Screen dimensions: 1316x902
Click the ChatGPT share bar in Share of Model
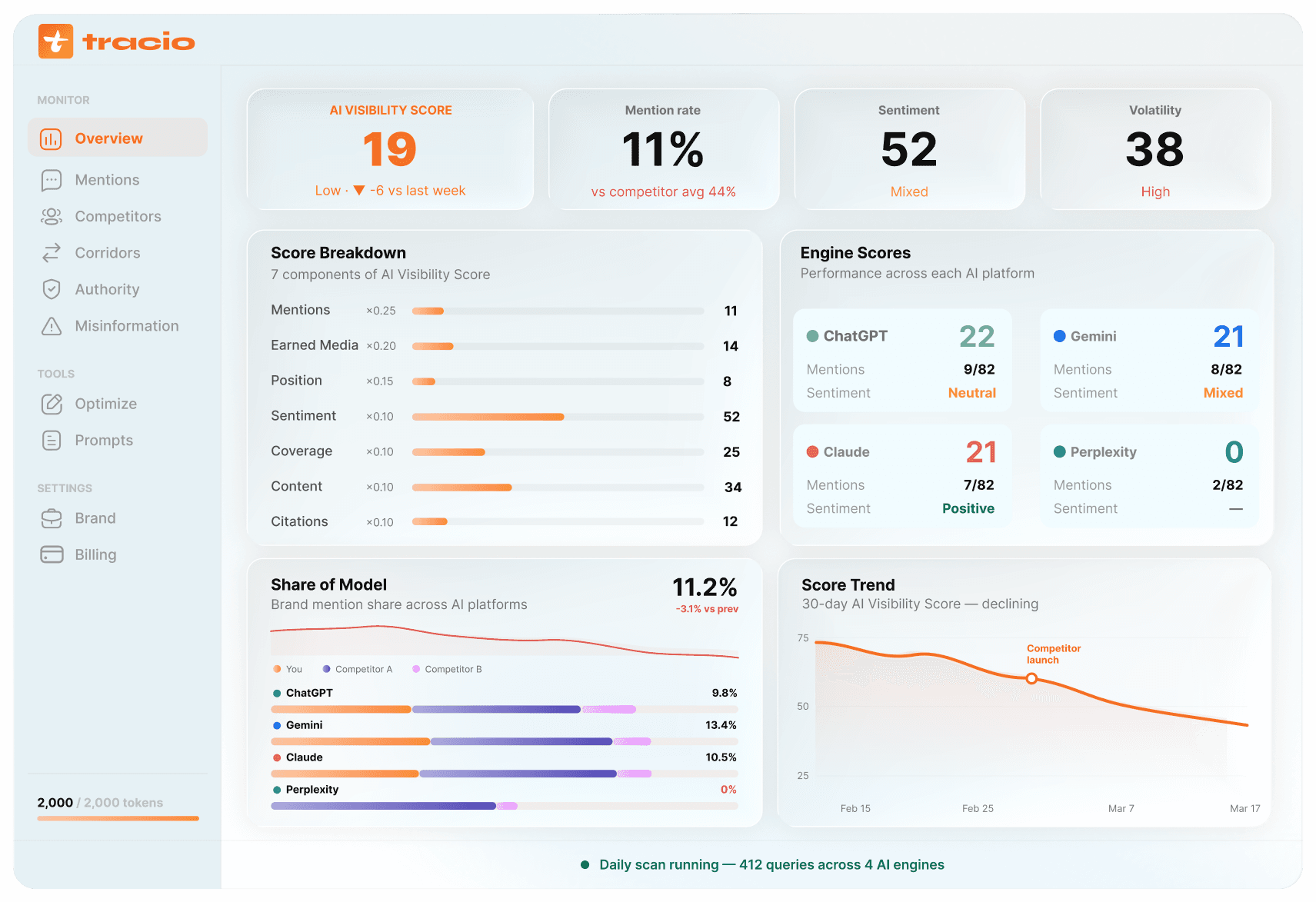click(x=505, y=709)
